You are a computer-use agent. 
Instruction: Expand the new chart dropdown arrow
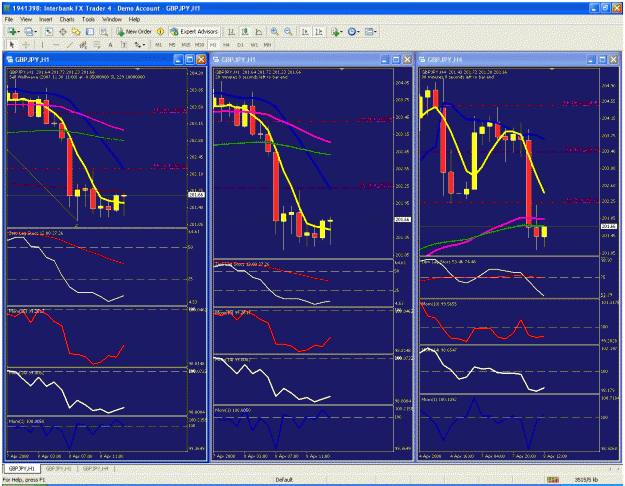[19, 32]
